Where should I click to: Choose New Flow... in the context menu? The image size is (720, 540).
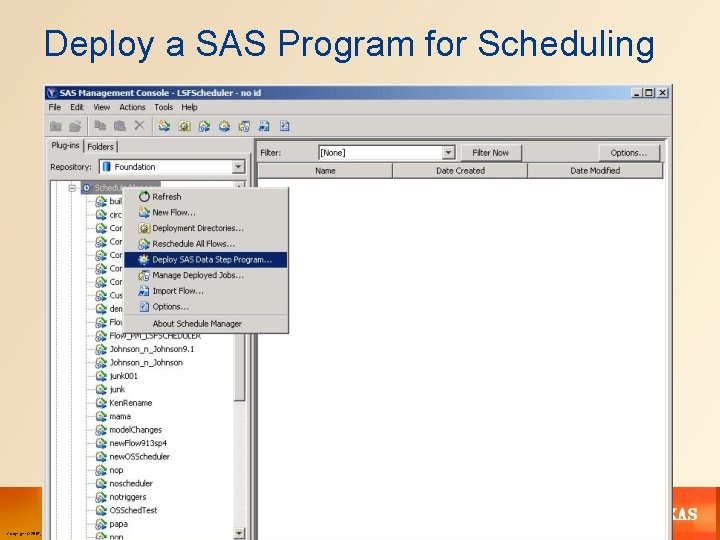[x=206, y=212]
